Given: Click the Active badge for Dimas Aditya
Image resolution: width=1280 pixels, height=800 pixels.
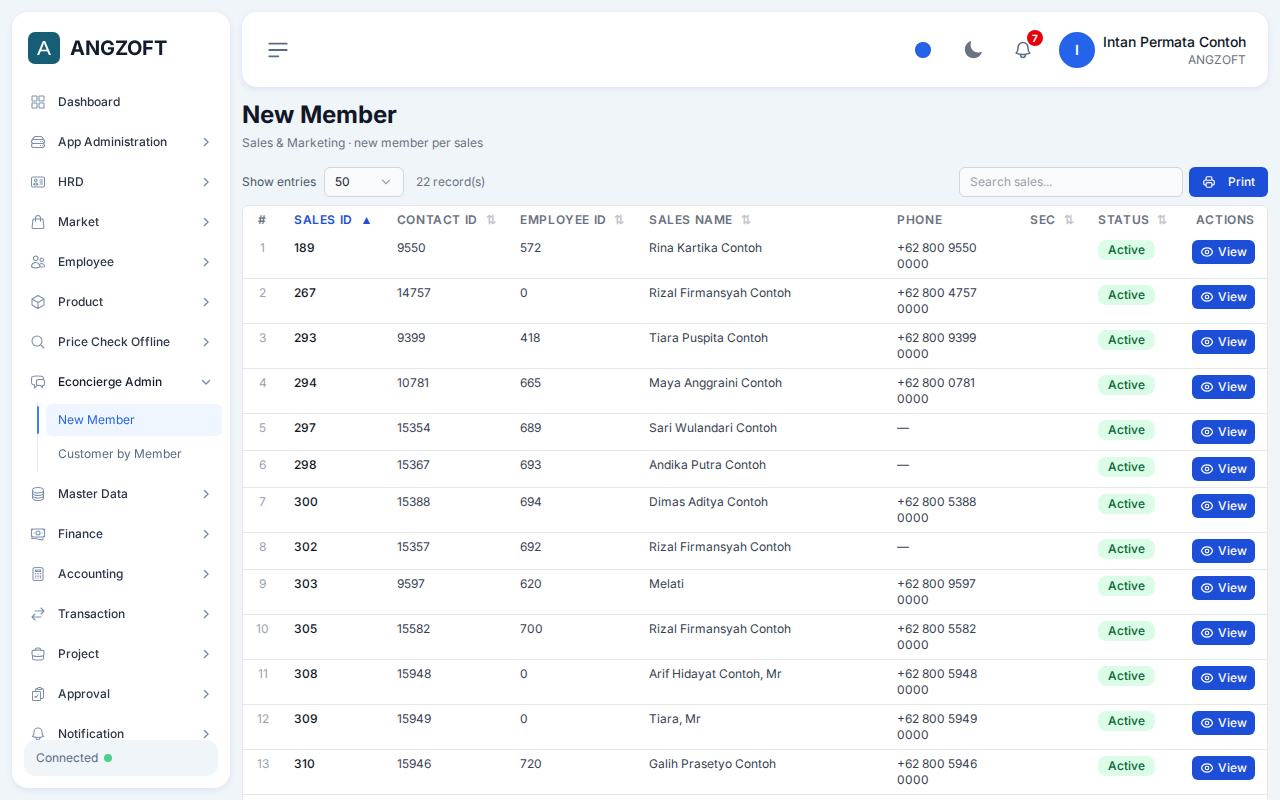Looking at the screenshot, I should [x=1126, y=504].
